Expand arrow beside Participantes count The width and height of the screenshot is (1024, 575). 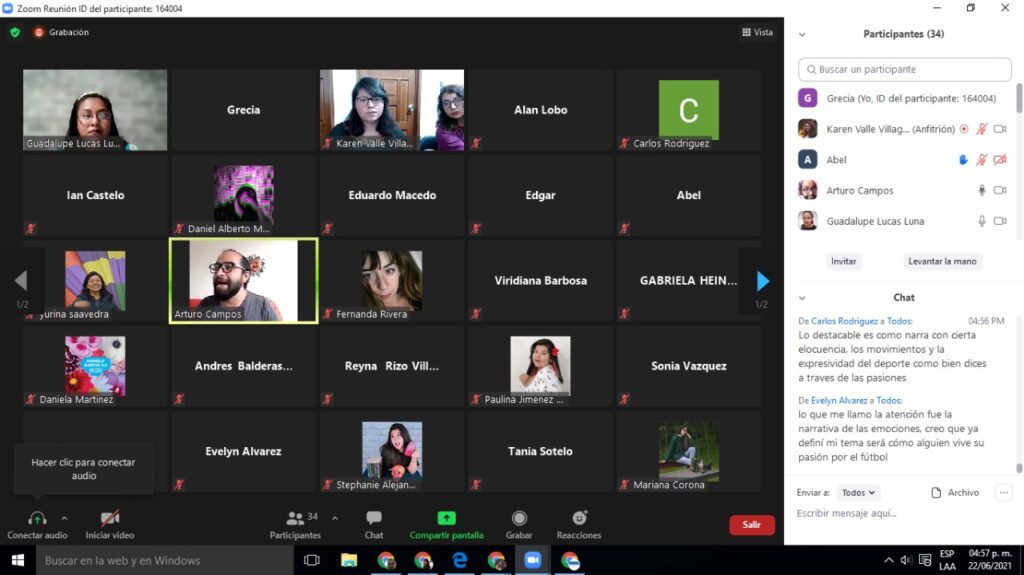(x=335, y=518)
